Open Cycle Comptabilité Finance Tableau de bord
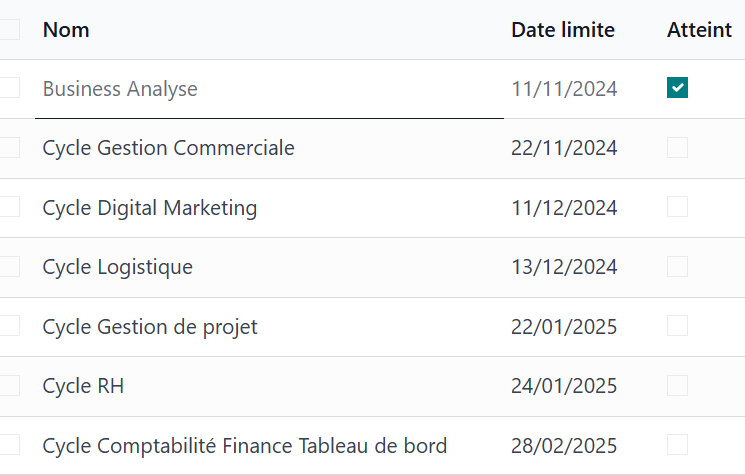Viewport: 745px width, 475px height. tap(245, 446)
